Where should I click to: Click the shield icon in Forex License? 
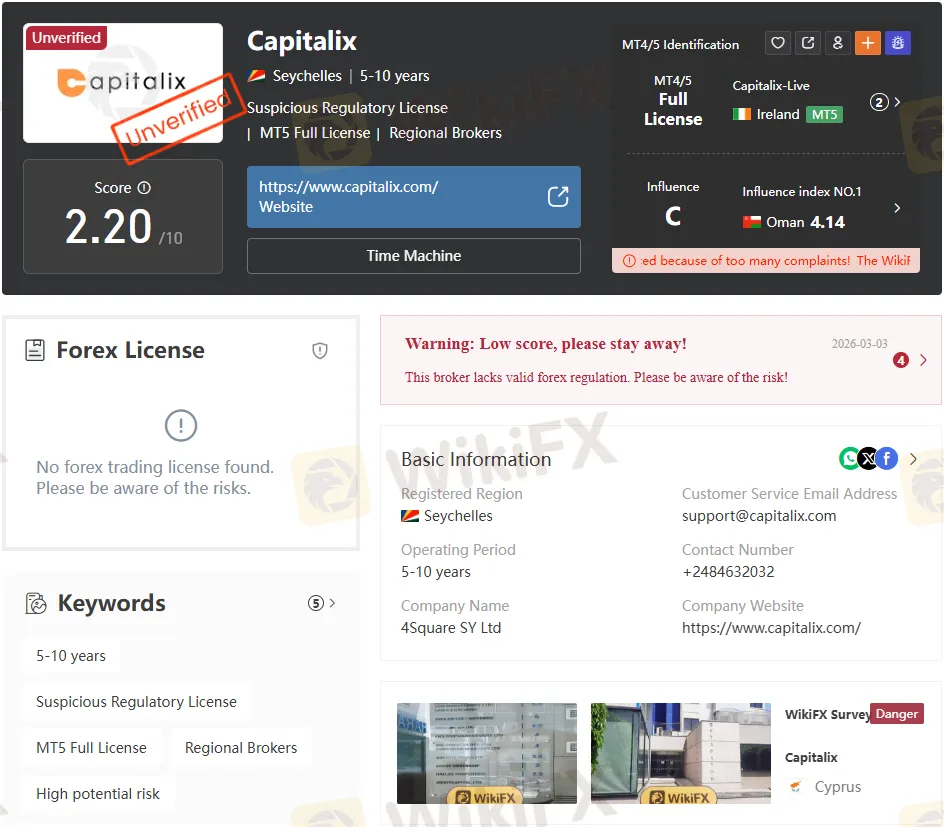pyautogui.click(x=320, y=350)
